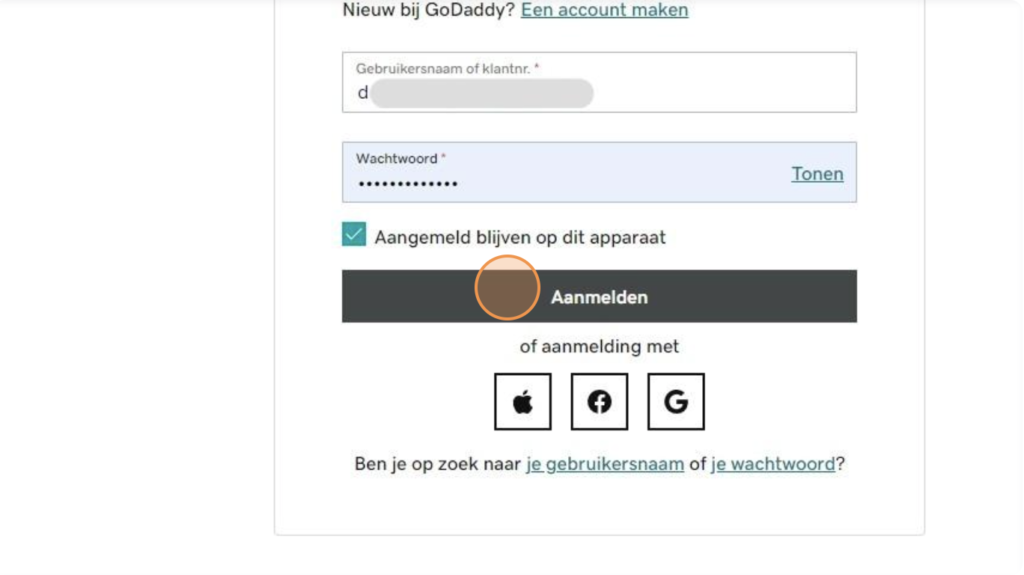Click the masked password dots
Screen dimensions: 1024x575
pyautogui.click(x=408, y=184)
